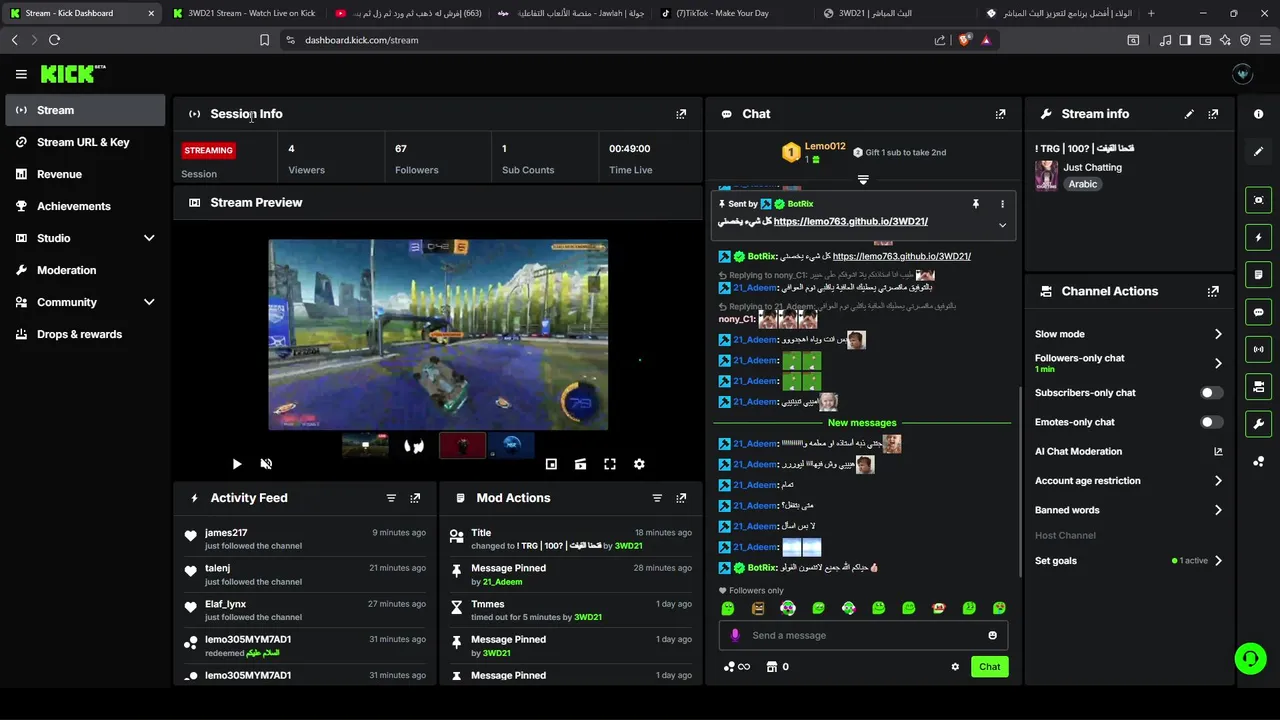Open the stream preview settings gear
Image resolution: width=1280 pixels, height=720 pixels.
(x=639, y=464)
